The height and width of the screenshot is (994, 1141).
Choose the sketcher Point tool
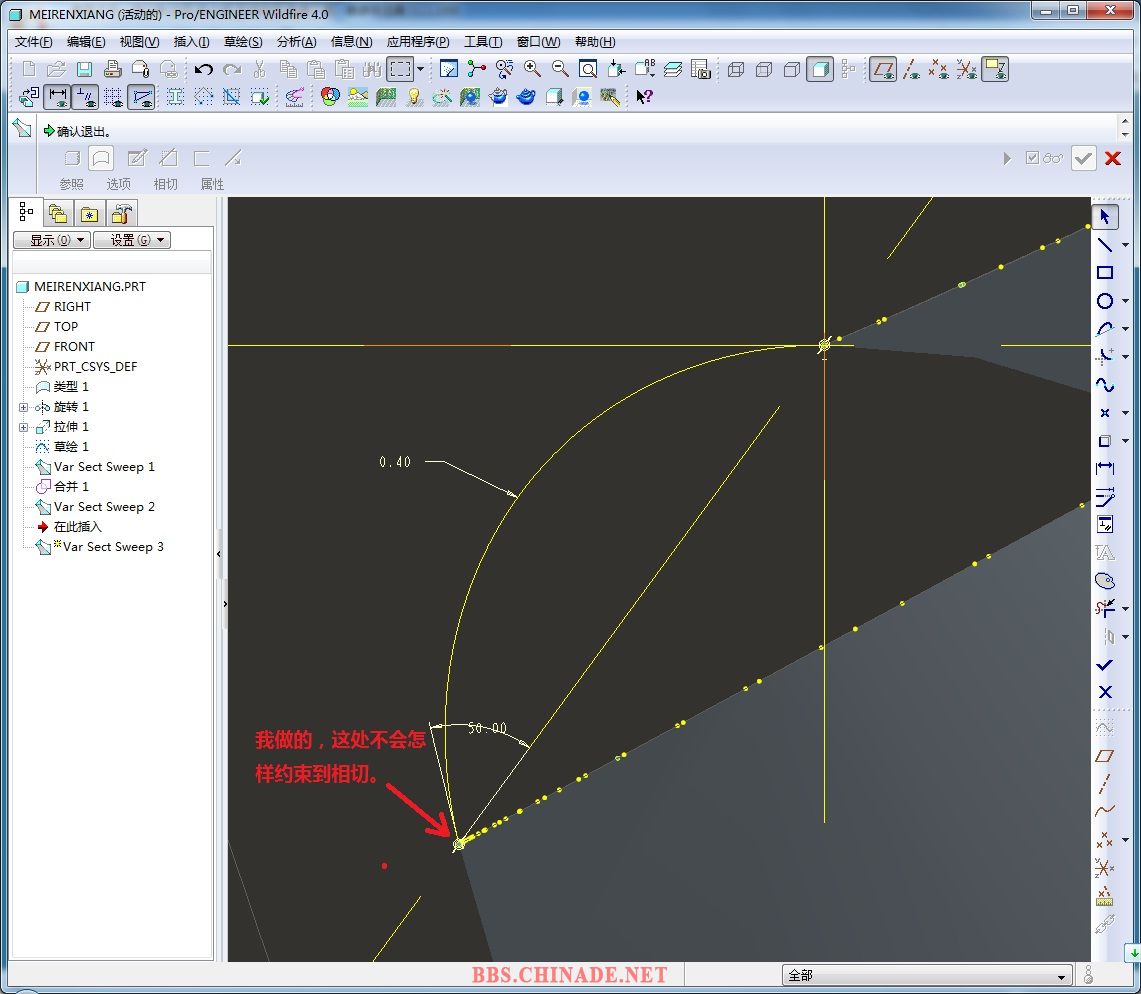point(1105,413)
